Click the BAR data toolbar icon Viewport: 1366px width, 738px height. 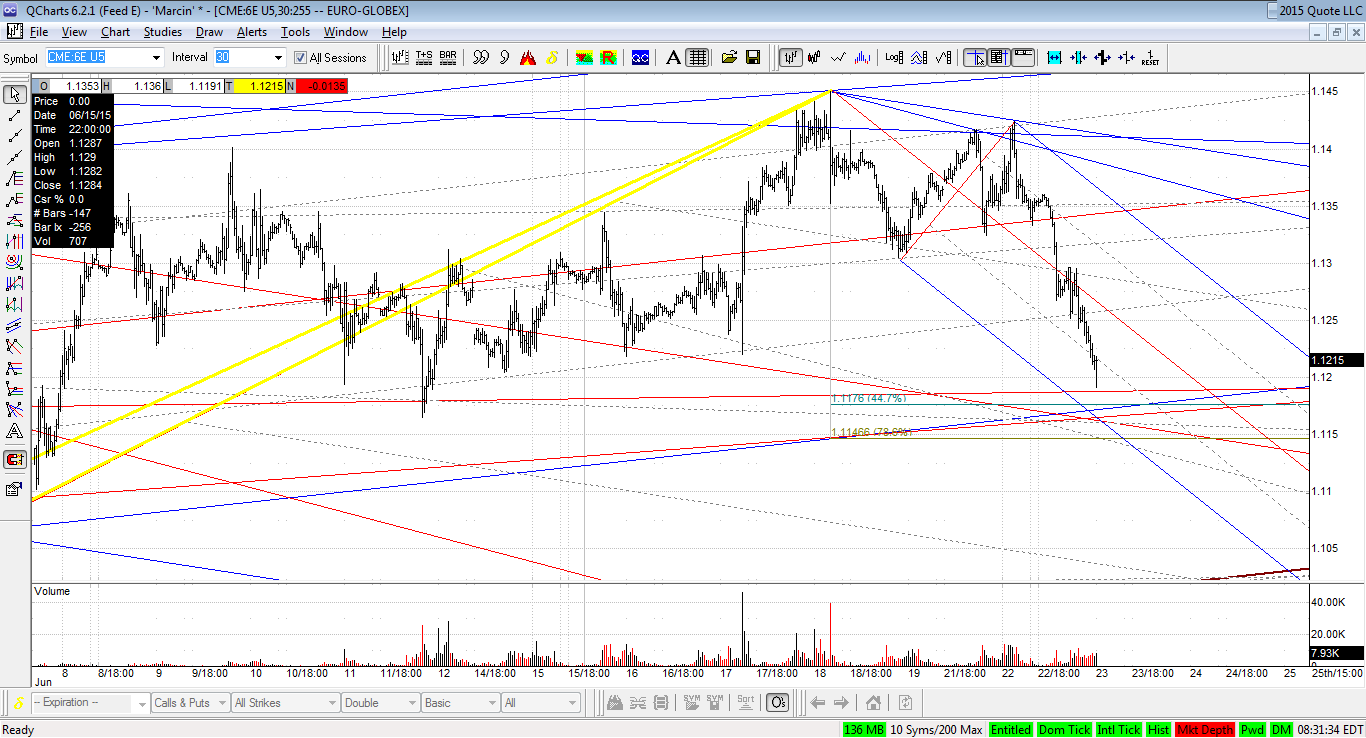tap(447, 57)
